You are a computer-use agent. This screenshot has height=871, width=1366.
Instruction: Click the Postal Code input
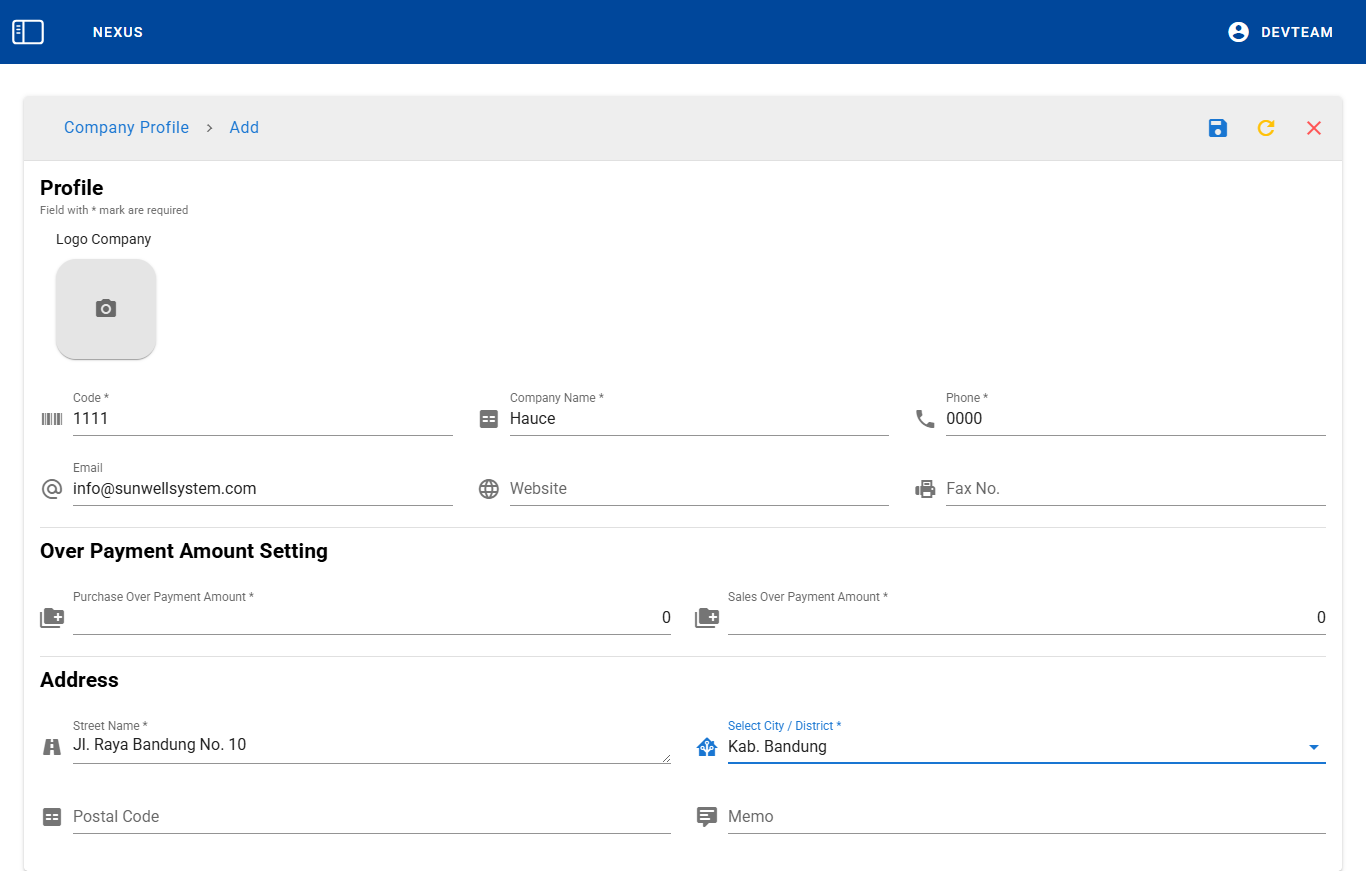pos(371,817)
